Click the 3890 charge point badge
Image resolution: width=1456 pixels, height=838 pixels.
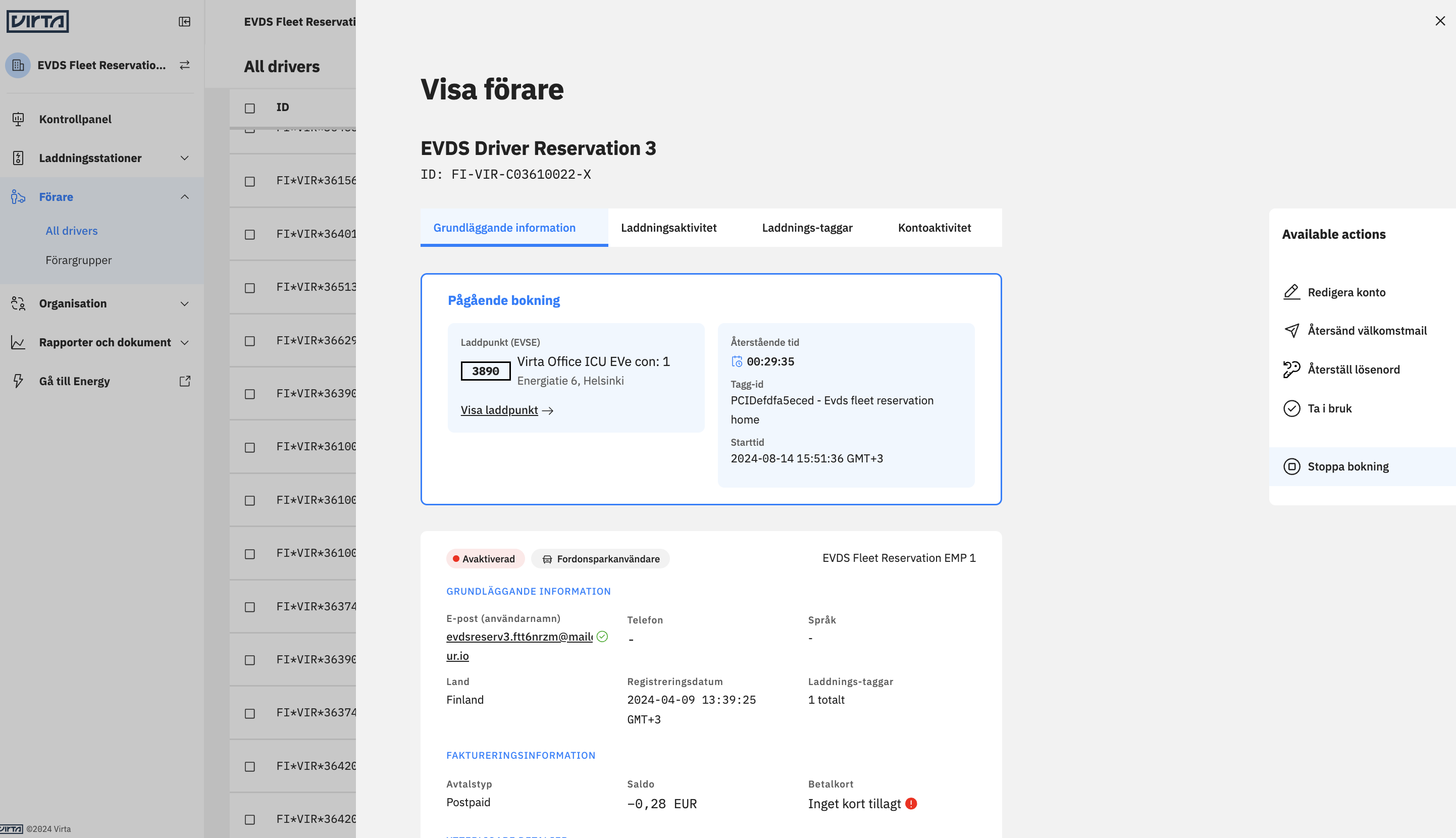tap(486, 371)
